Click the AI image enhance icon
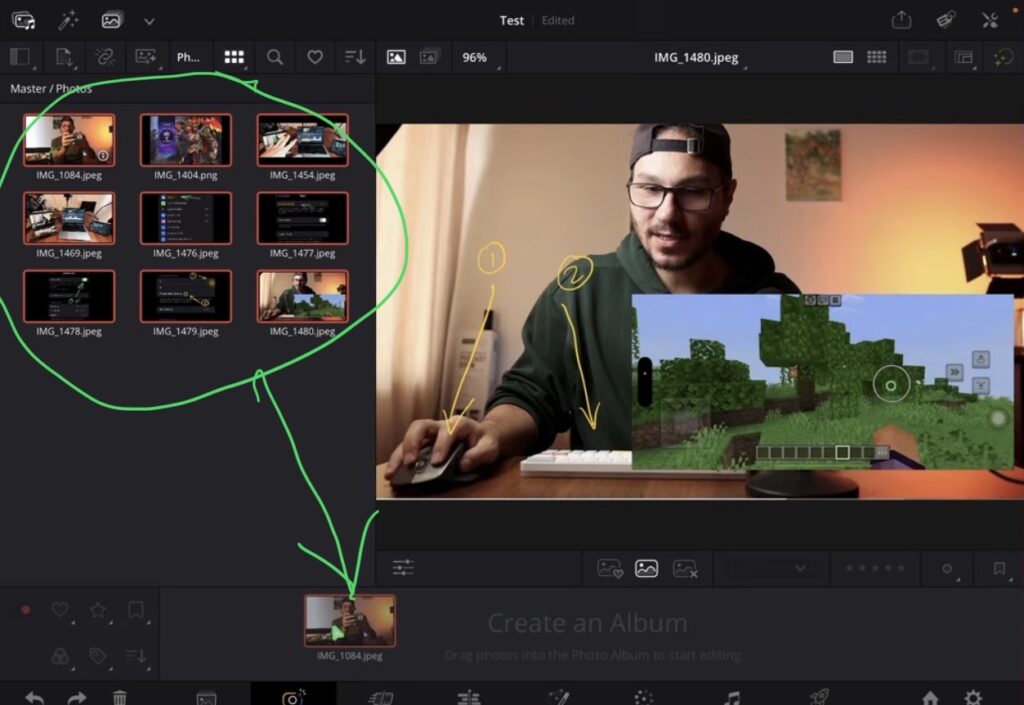The width and height of the screenshot is (1024, 705). 146,57
